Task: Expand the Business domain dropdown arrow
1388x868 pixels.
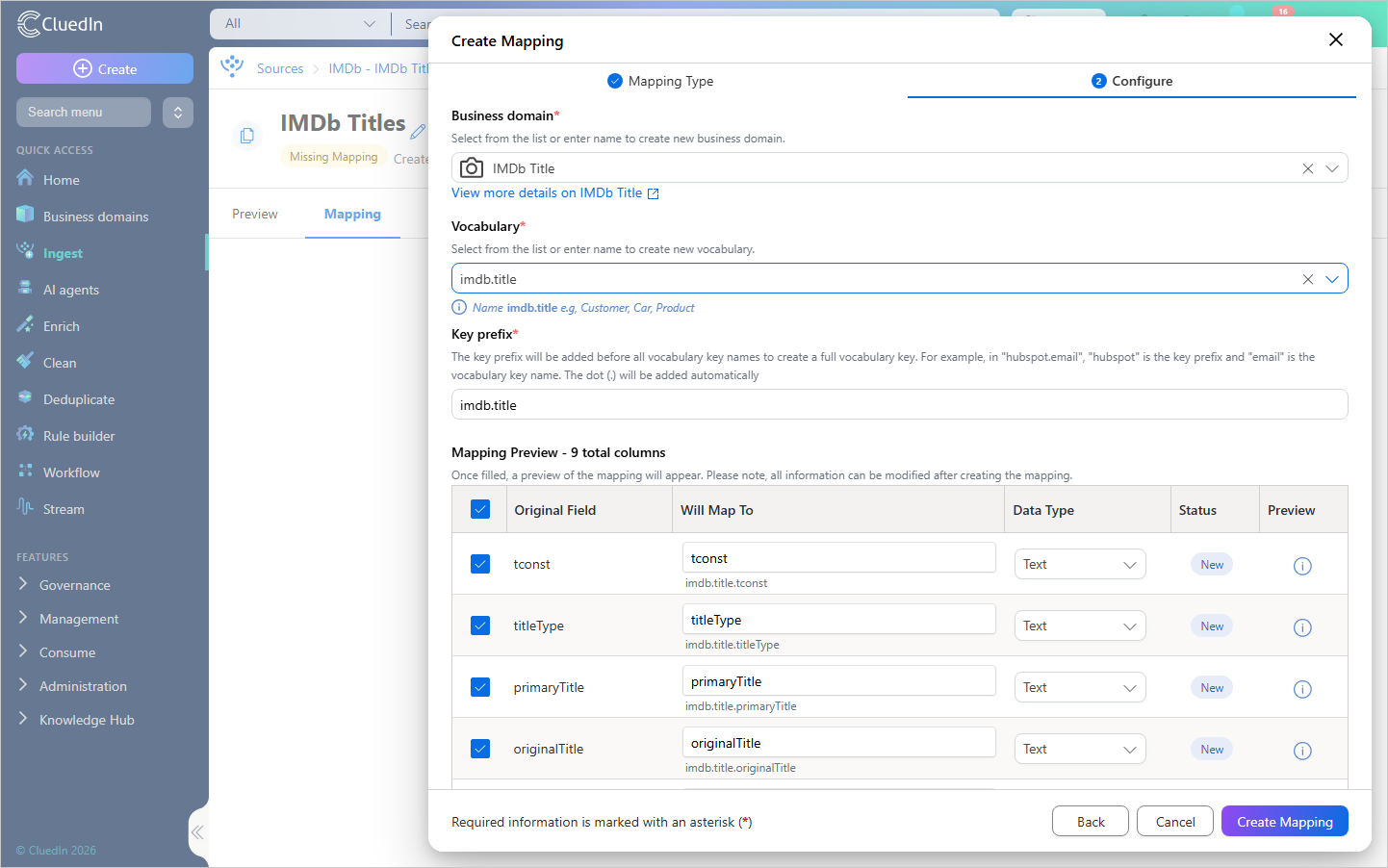Action: click(x=1332, y=168)
